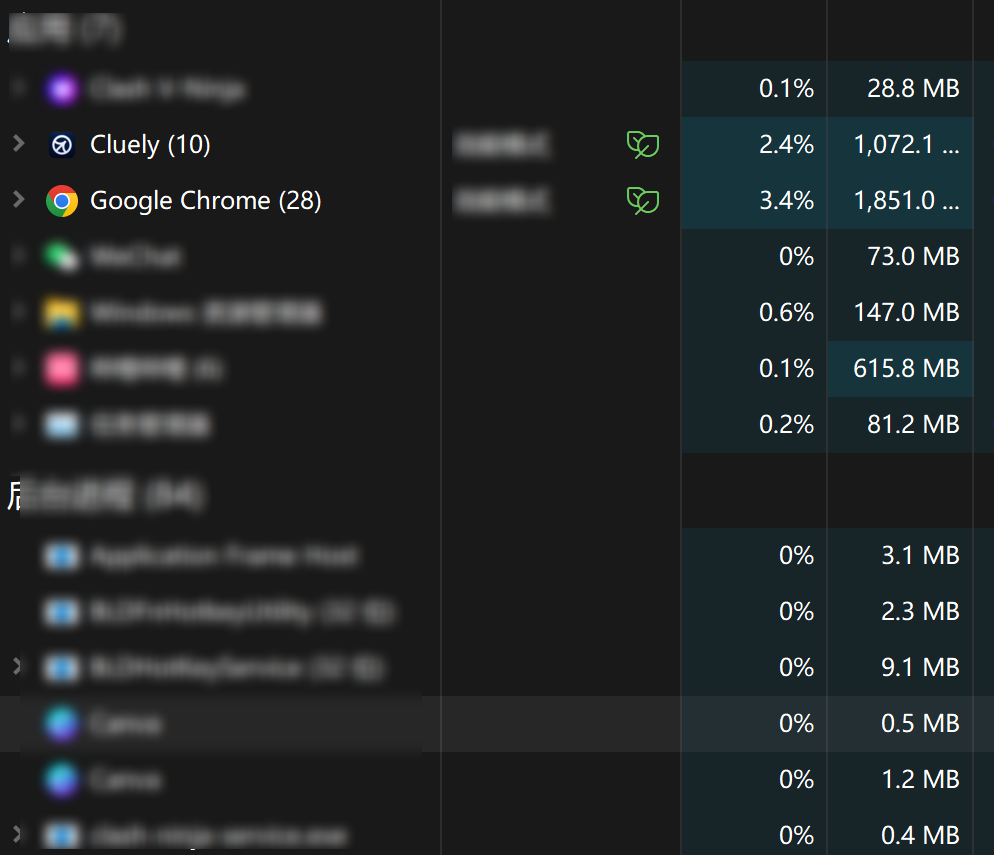Click the Canva icon in the highlighted row
This screenshot has height=855, width=994.
pyautogui.click(x=62, y=723)
